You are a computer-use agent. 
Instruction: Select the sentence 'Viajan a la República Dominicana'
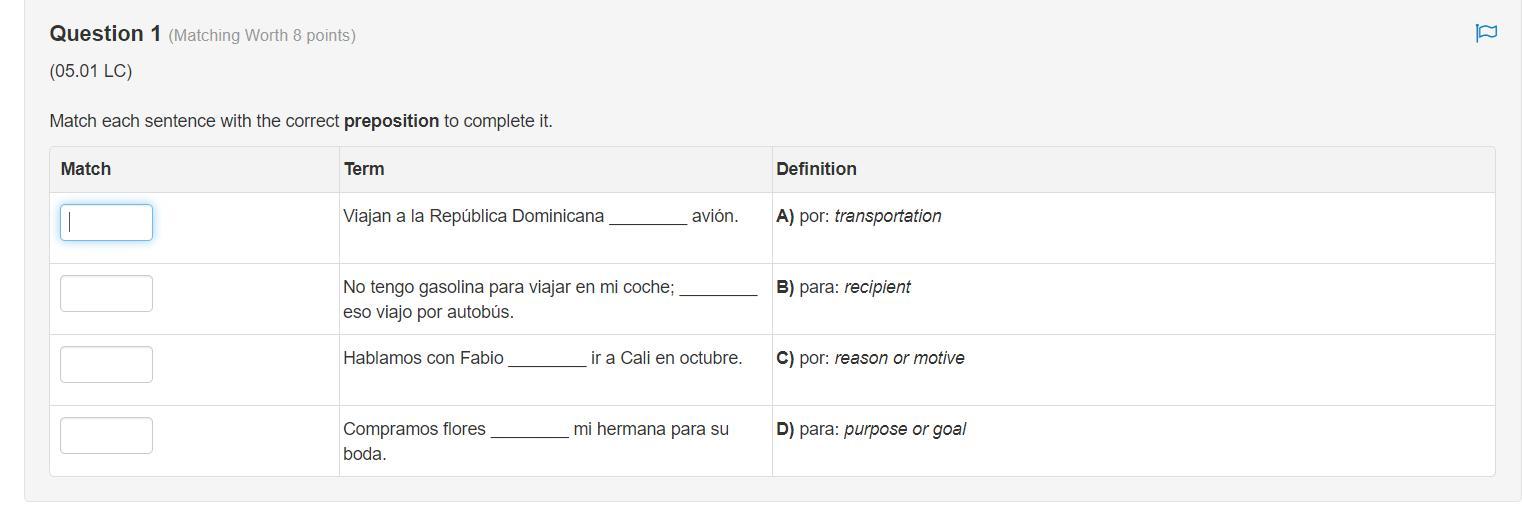click(x=473, y=216)
